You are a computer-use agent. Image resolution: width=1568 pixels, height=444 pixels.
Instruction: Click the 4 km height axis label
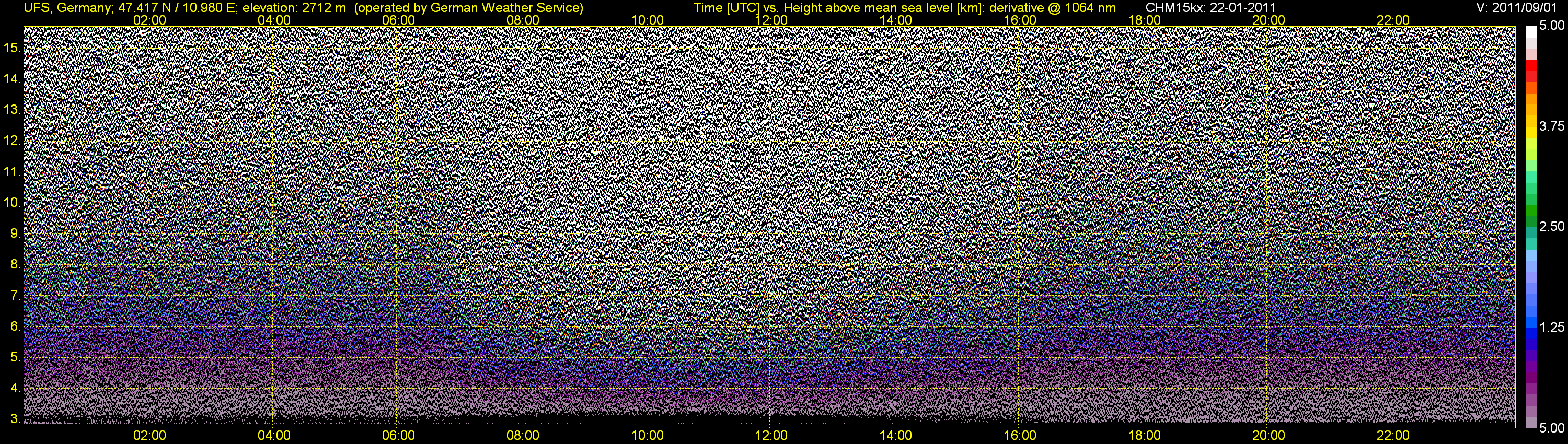pyautogui.click(x=15, y=389)
